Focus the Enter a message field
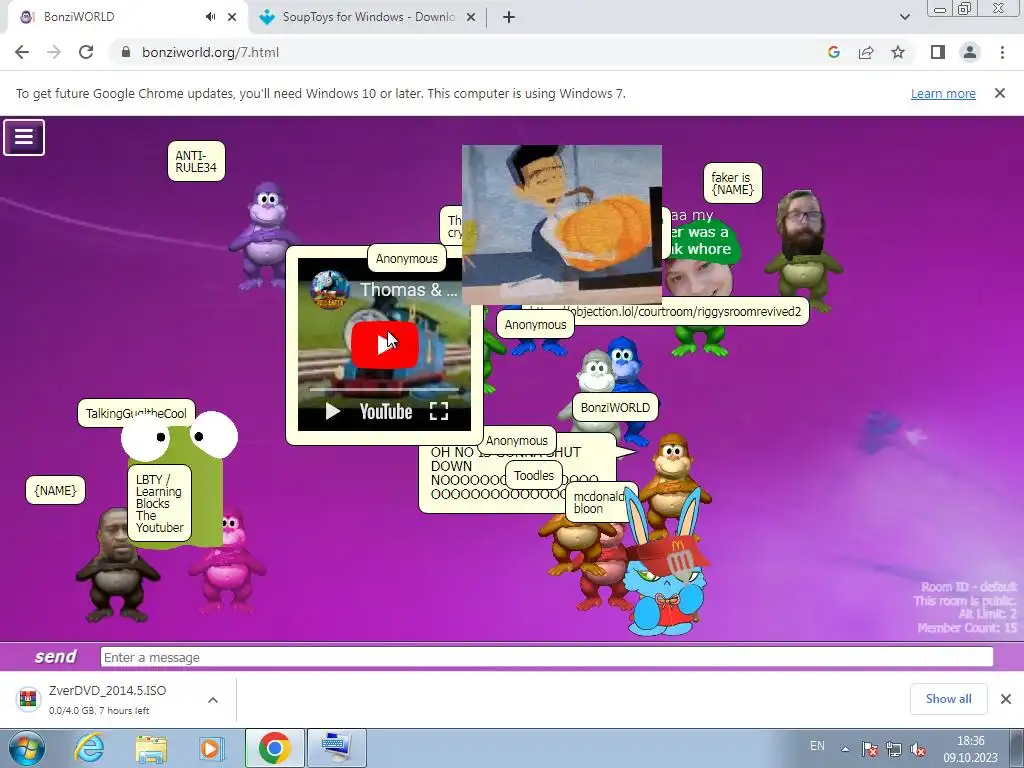The image size is (1024, 768). (x=547, y=657)
